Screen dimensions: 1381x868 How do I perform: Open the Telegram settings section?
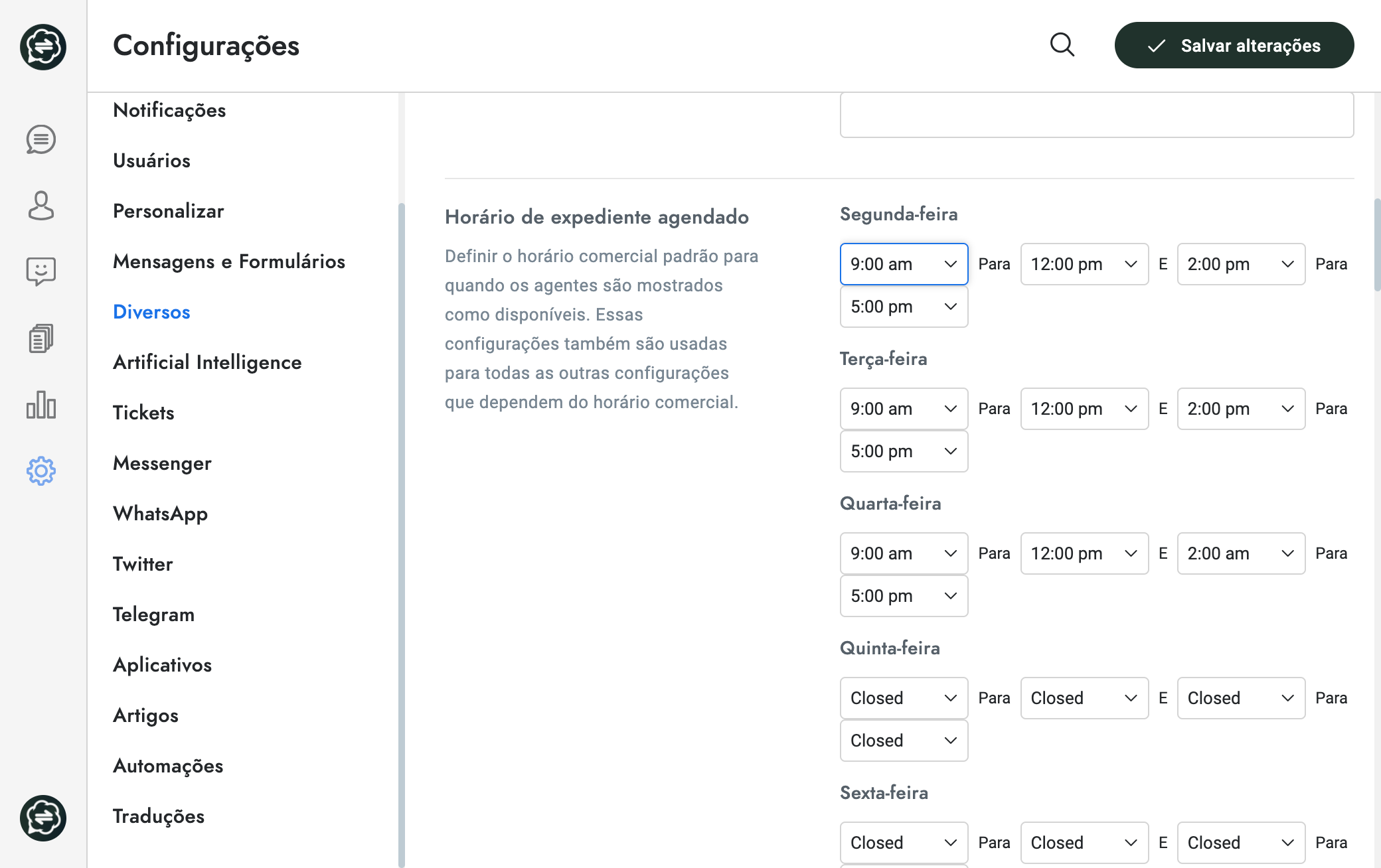[153, 615]
